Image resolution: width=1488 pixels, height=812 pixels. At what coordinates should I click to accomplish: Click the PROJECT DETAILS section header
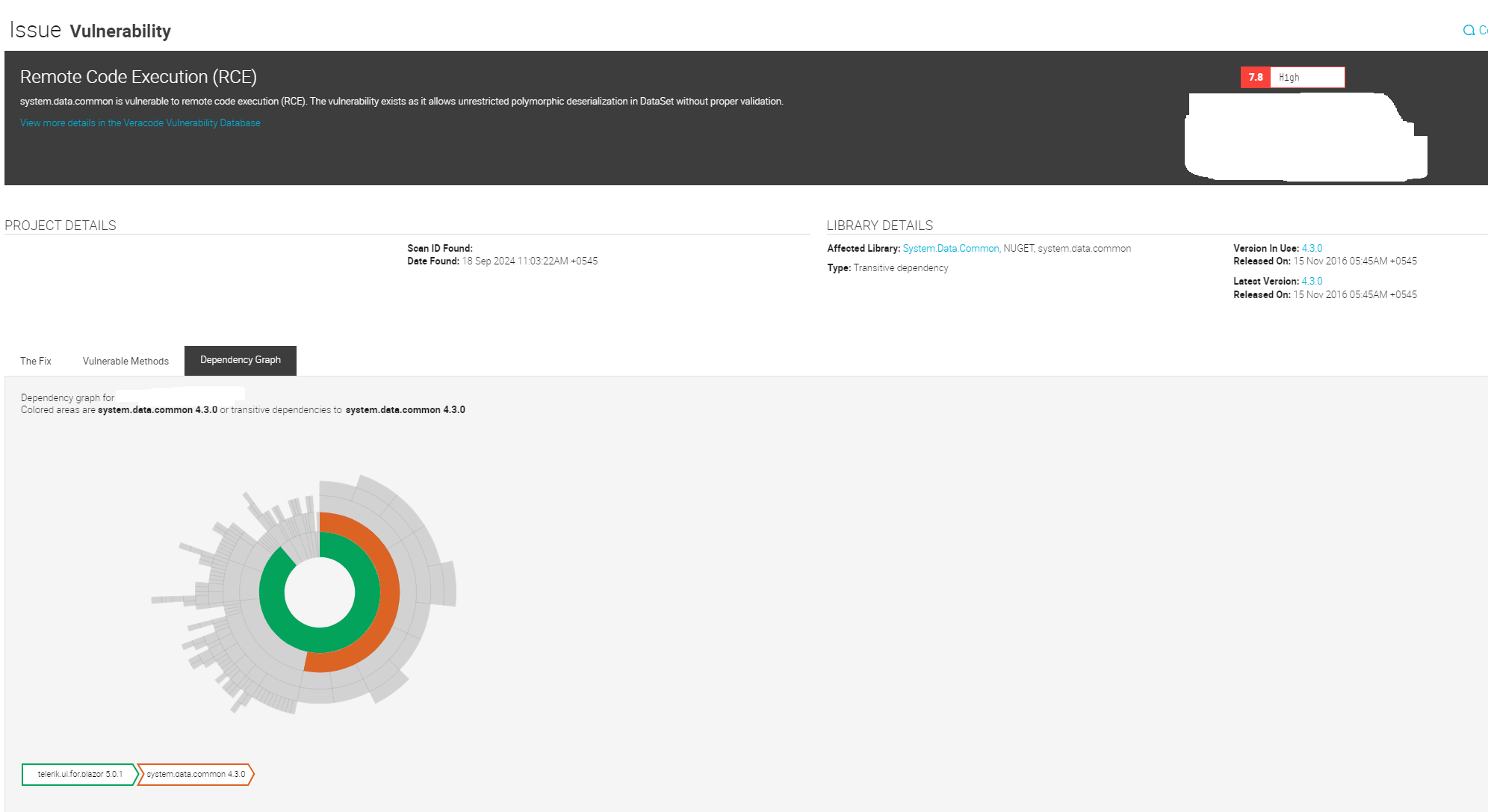[61, 226]
